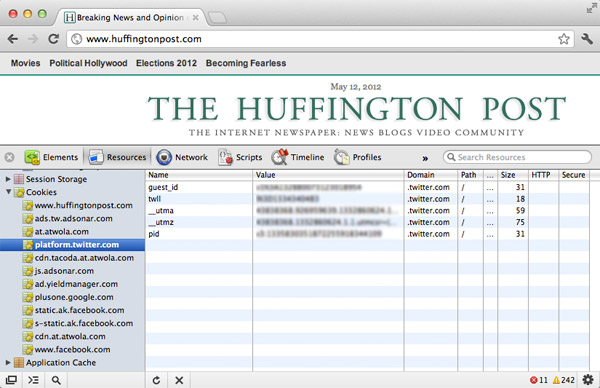Open the Movies navigation link
Screen dimensions: 600x388
tap(25, 63)
